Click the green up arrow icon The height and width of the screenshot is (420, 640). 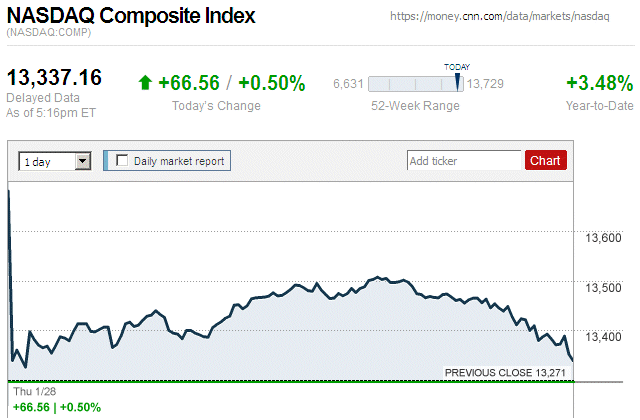coord(146,83)
